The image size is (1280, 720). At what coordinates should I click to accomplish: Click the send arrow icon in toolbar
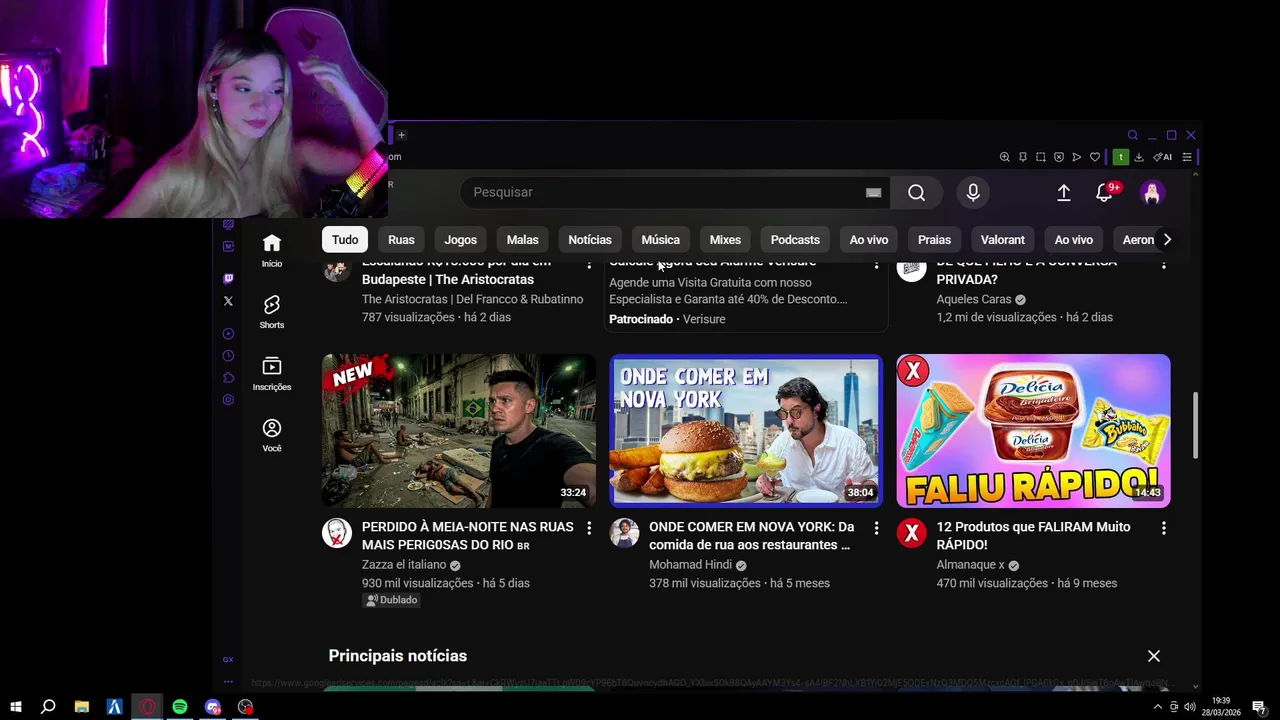1077,157
